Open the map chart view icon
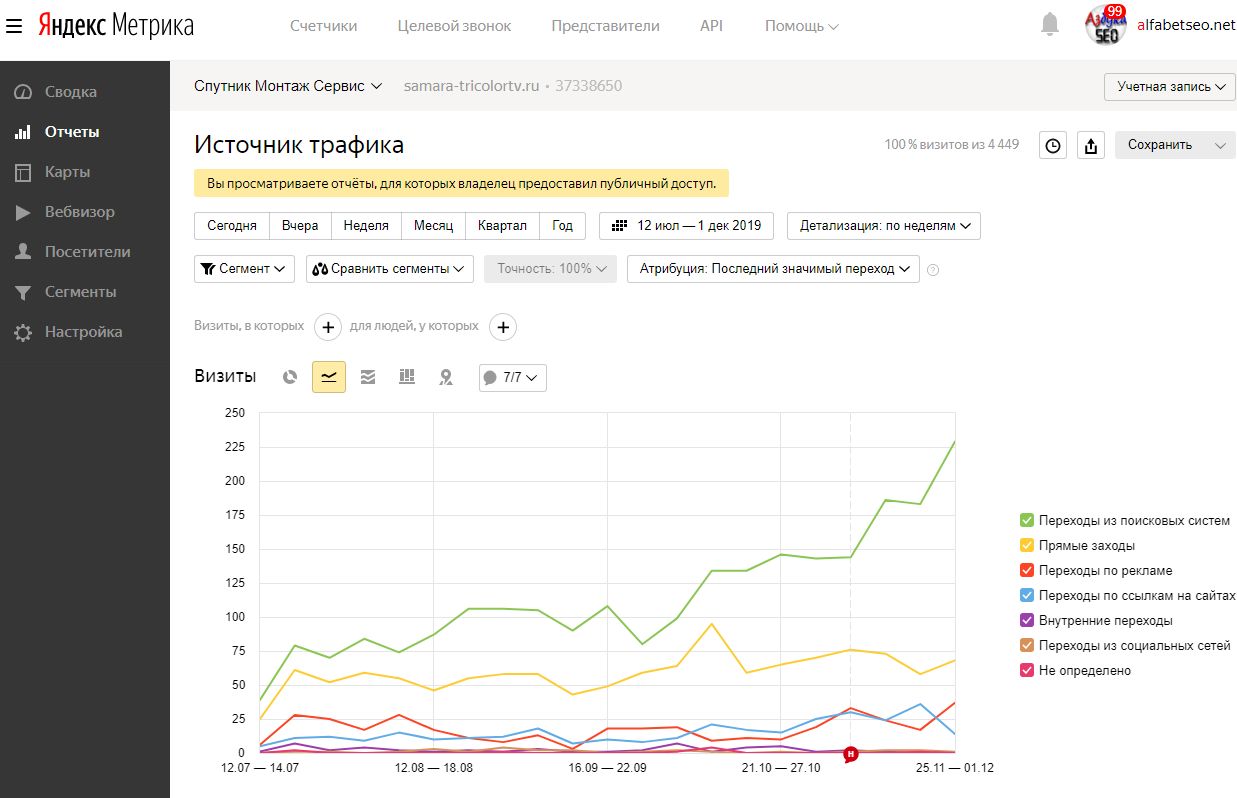This screenshot has height=798, width=1237. pos(446,377)
